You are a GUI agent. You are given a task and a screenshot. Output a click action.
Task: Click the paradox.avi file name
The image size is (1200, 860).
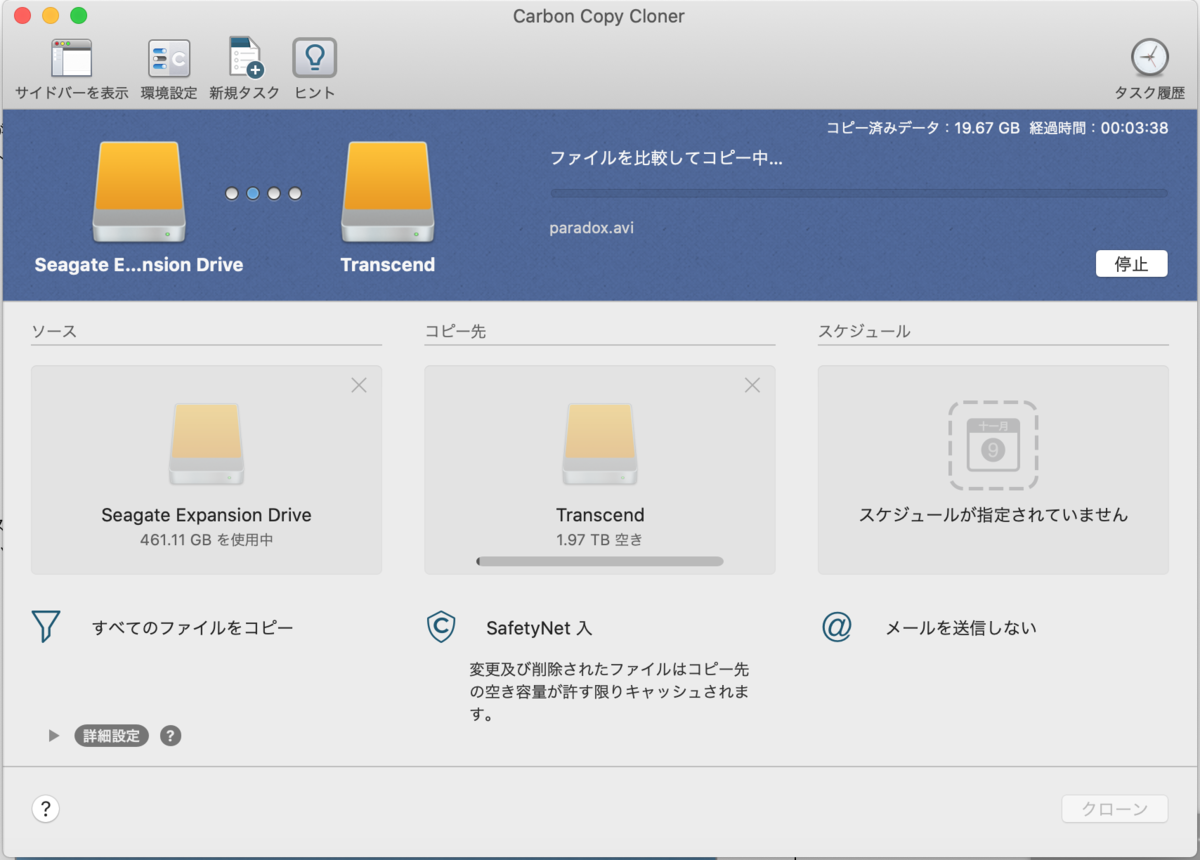tap(592, 228)
